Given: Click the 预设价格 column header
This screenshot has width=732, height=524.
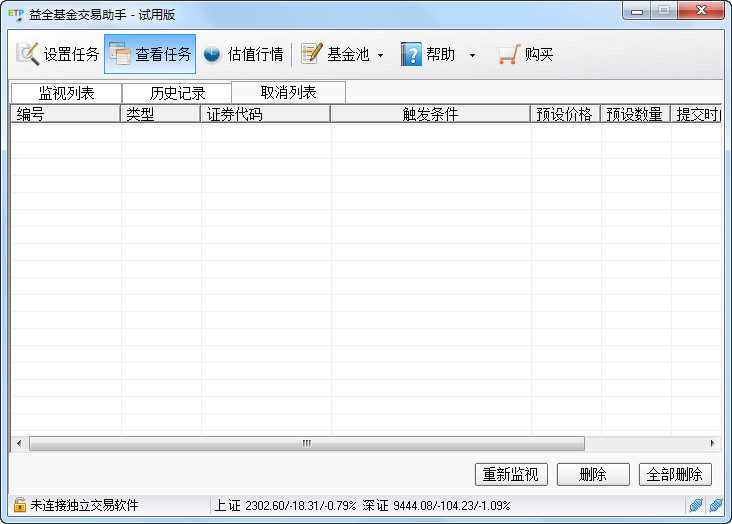Looking at the screenshot, I should pos(565,114).
